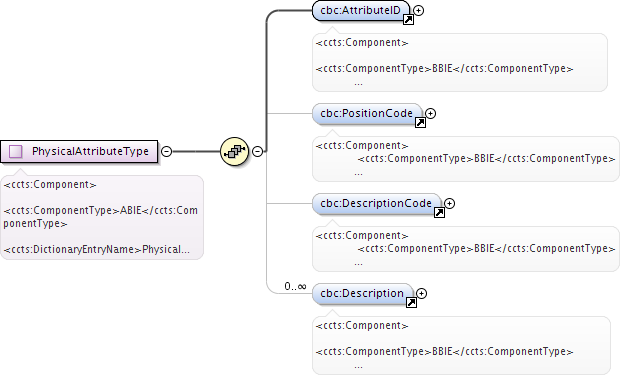This screenshot has width=627, height=378.
Task: Click the reference arrow icon on cbc:AttributeID
Action: click(x=408, y=20)
